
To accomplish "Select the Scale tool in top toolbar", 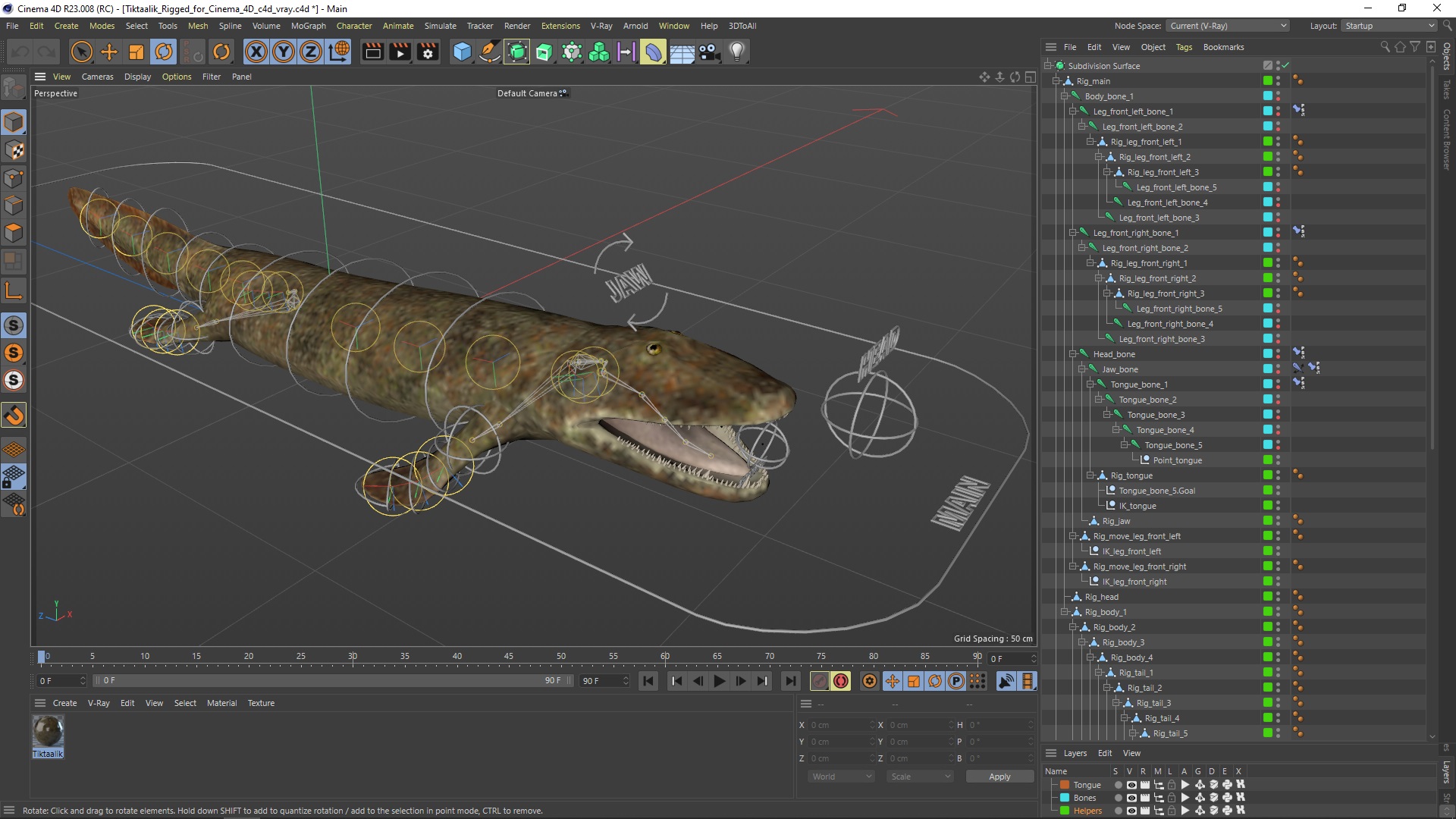I will 136,52.
